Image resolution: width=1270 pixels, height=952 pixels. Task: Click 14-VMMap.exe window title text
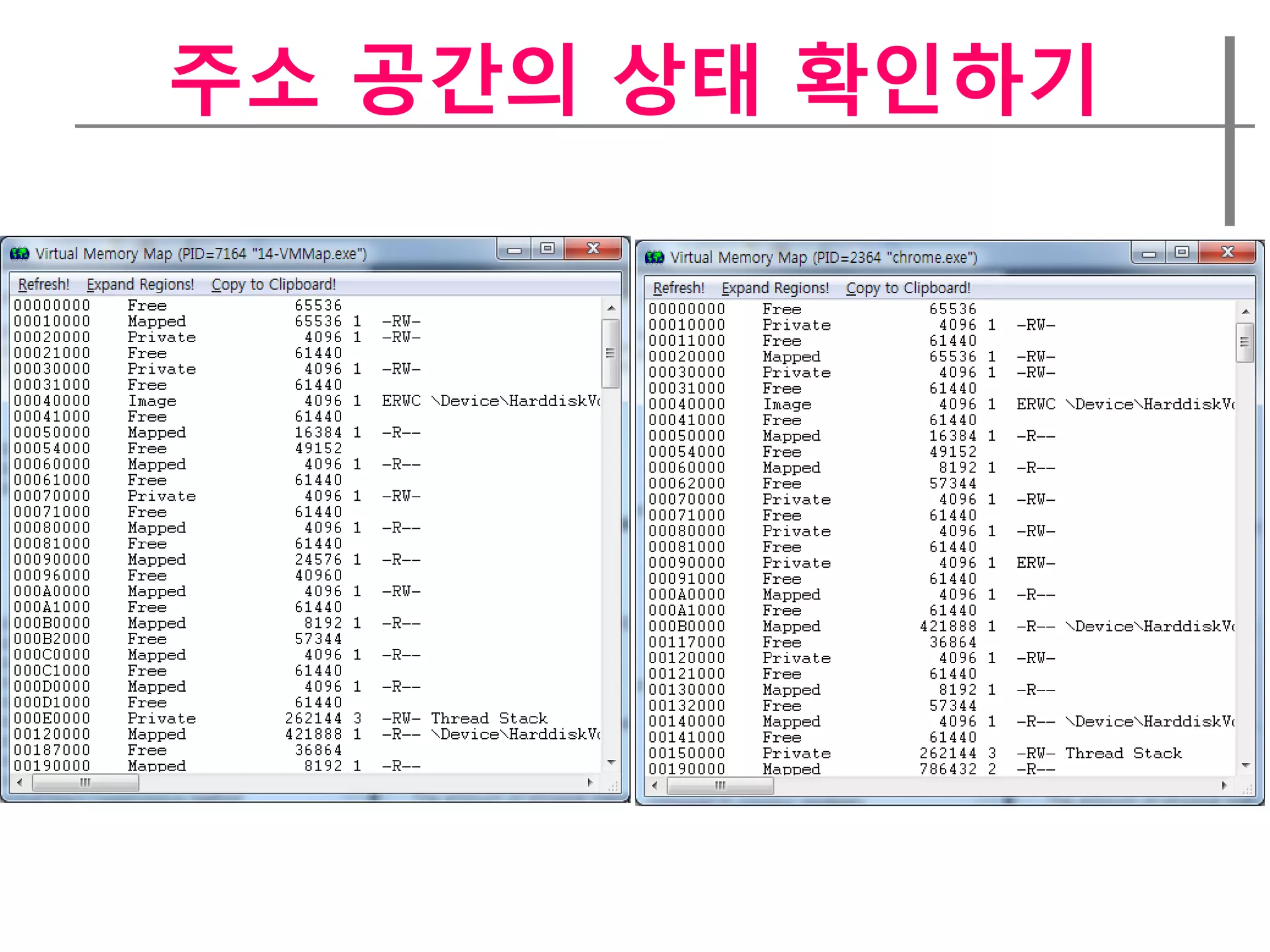(201, 254)
